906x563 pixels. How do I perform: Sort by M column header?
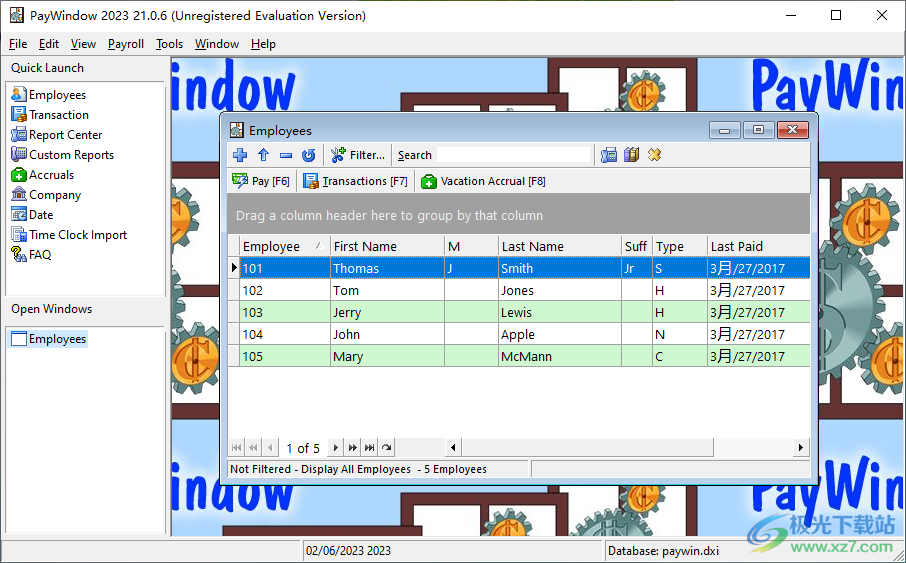point(471,246)
